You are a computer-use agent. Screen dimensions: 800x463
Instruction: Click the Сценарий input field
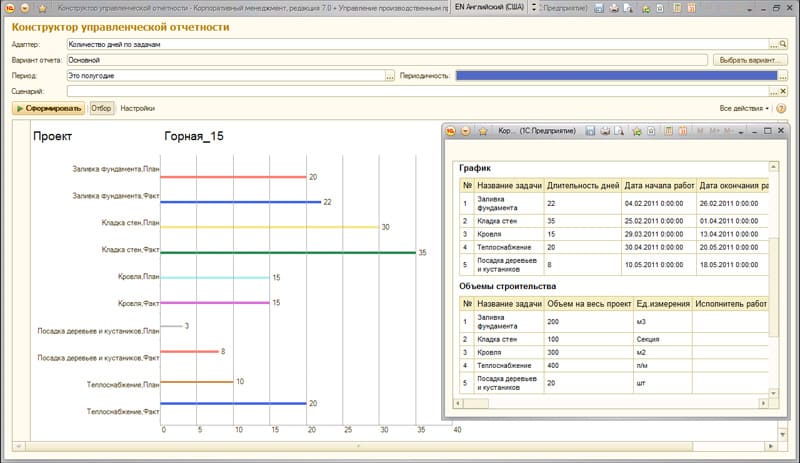417,91
